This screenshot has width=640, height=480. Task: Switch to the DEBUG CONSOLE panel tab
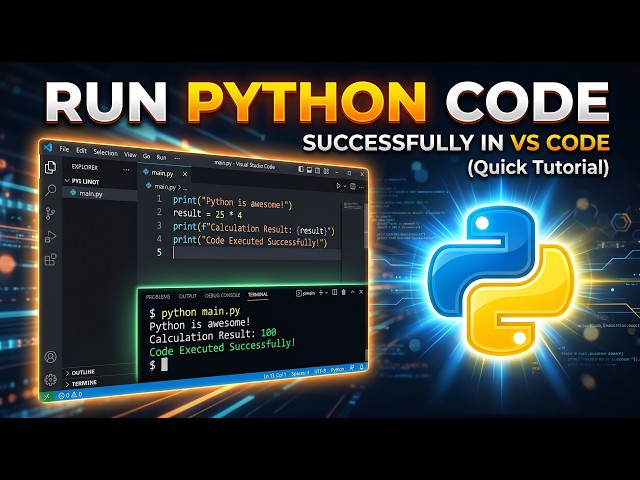pos(222,295)
